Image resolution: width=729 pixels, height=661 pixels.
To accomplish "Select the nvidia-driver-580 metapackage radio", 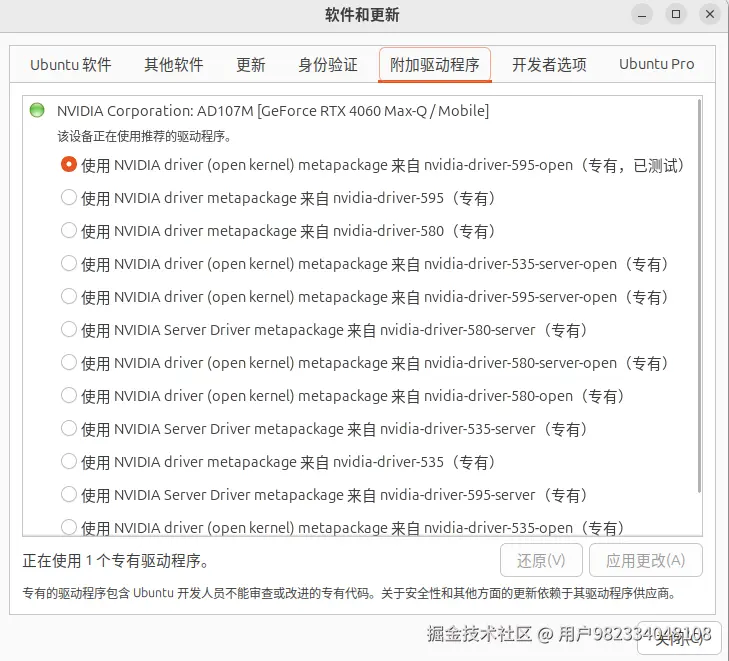I will pos(69,231).
